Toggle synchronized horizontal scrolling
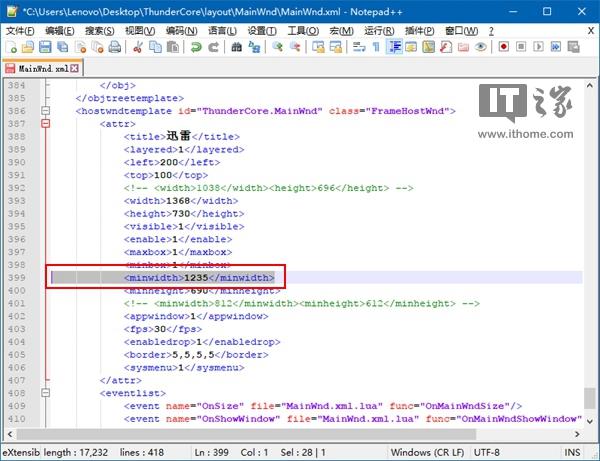The width and height of the screenshot is (600, 461). [336, 47]
